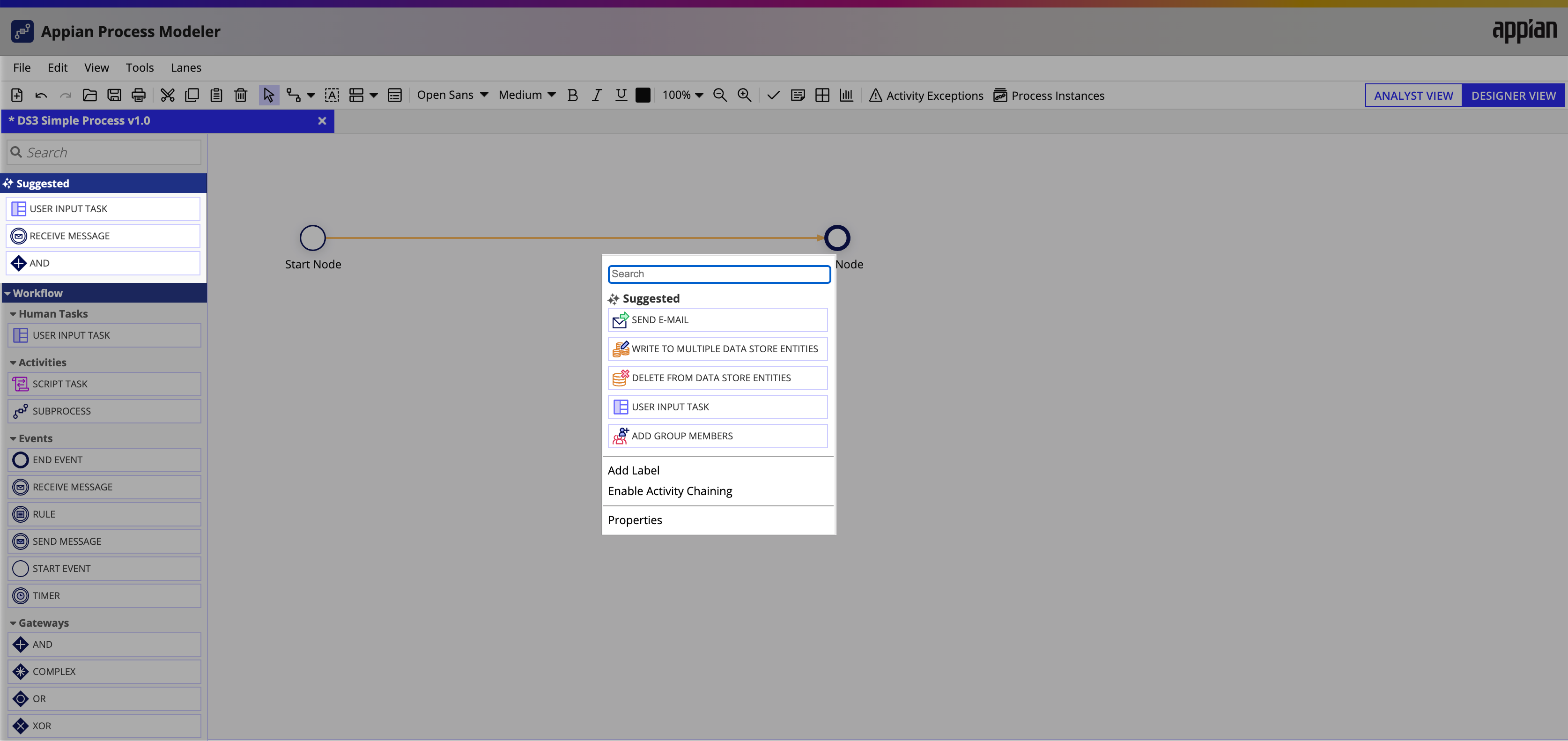Open the File menu
Screen dimensions: 1568x741
point(22,67)
